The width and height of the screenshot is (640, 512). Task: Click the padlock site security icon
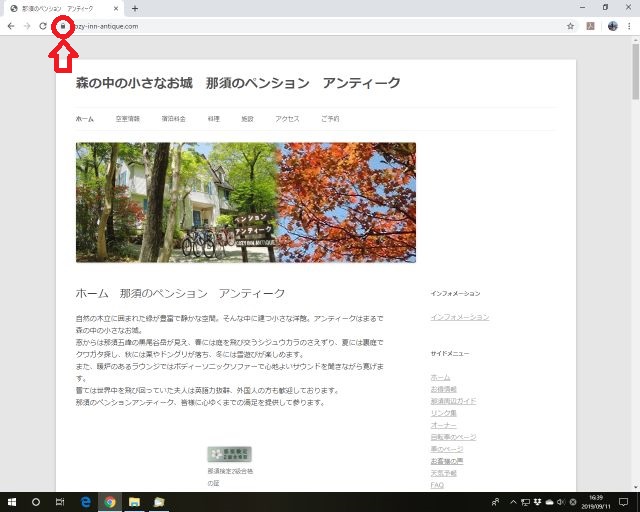tap(63, 26)
